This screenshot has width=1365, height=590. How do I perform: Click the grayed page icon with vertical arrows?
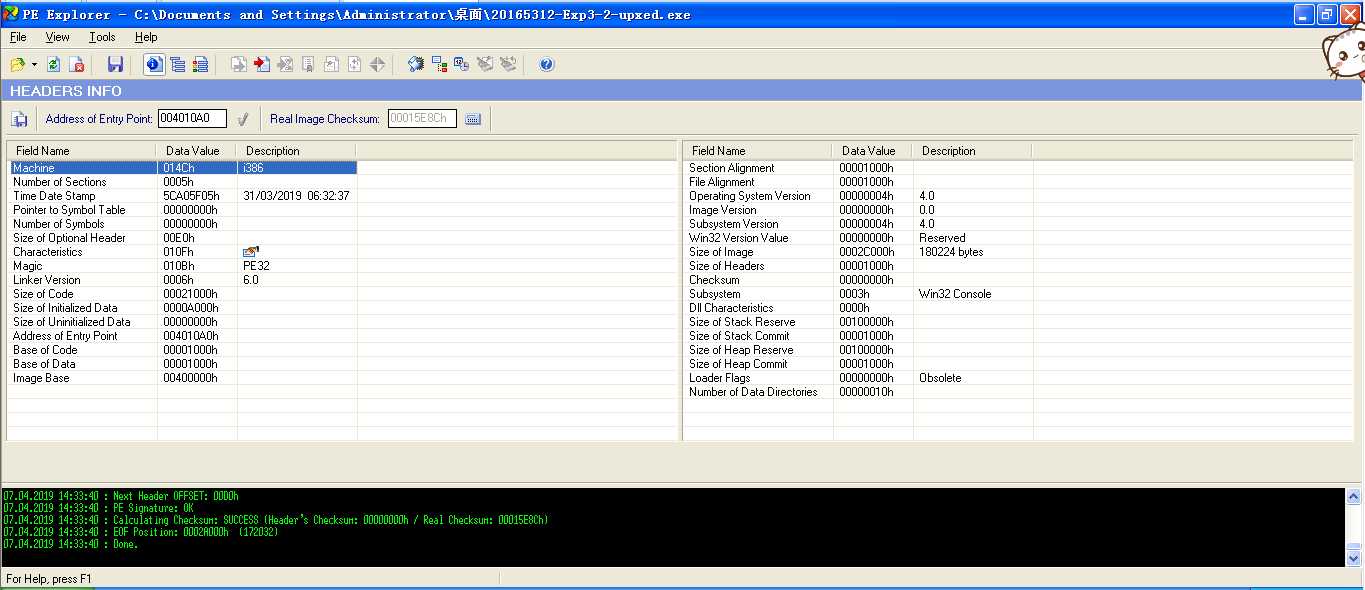coord(354,65)
